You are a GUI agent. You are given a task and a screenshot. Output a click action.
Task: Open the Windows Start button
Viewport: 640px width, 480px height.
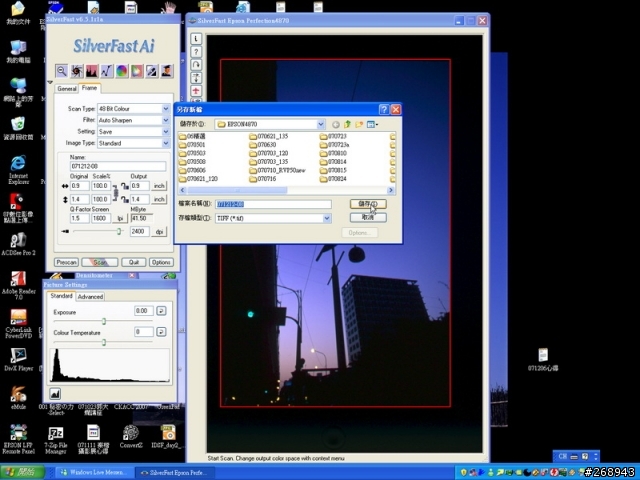(x=22, y=472)
